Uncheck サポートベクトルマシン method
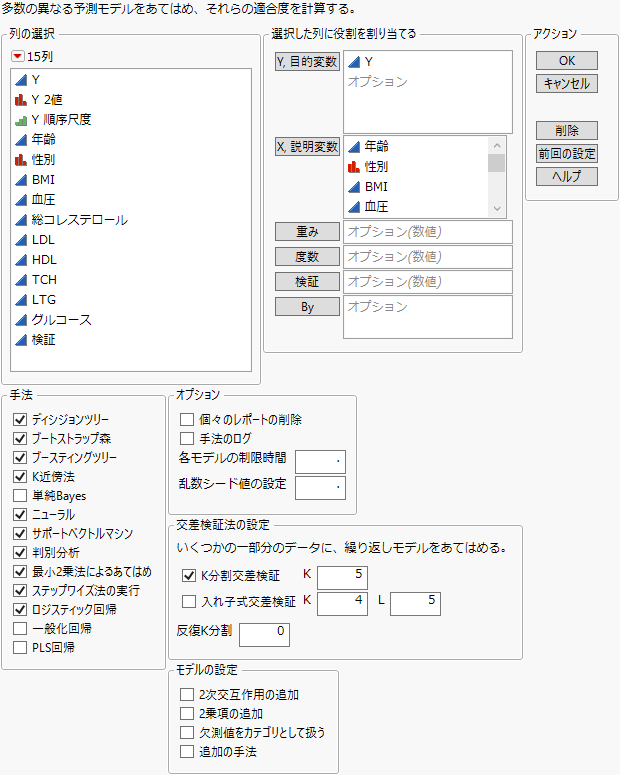This screenshot has height=775, width=620. pos(20,534)
